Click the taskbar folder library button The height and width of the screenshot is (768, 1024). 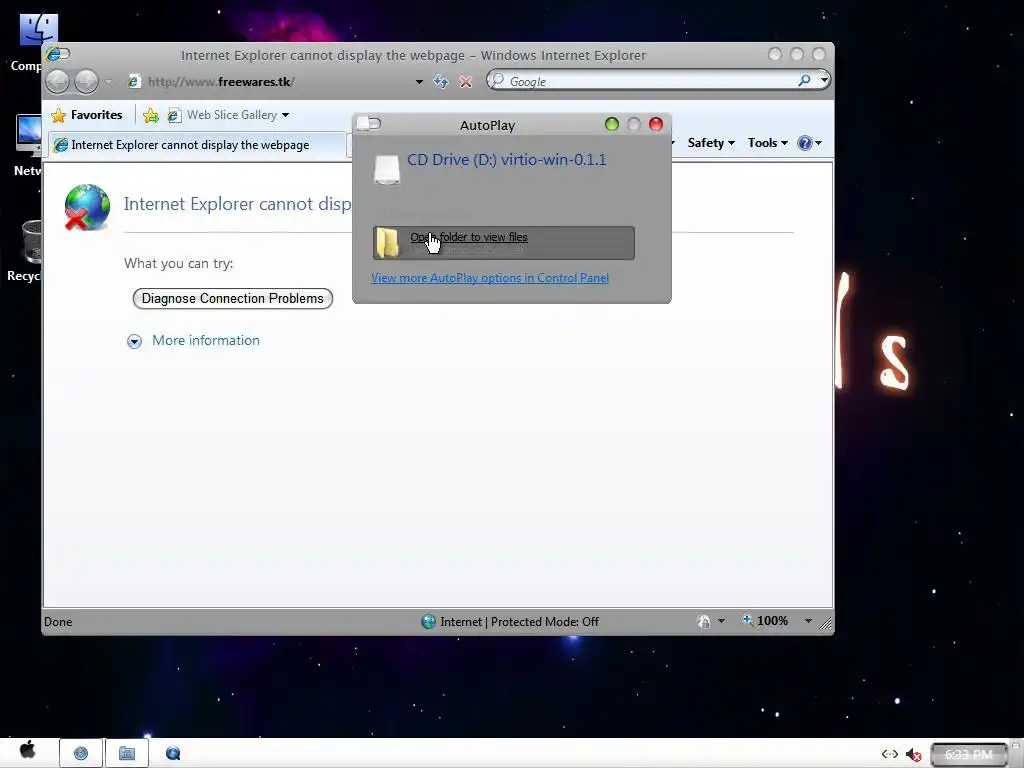pos(127,753)
